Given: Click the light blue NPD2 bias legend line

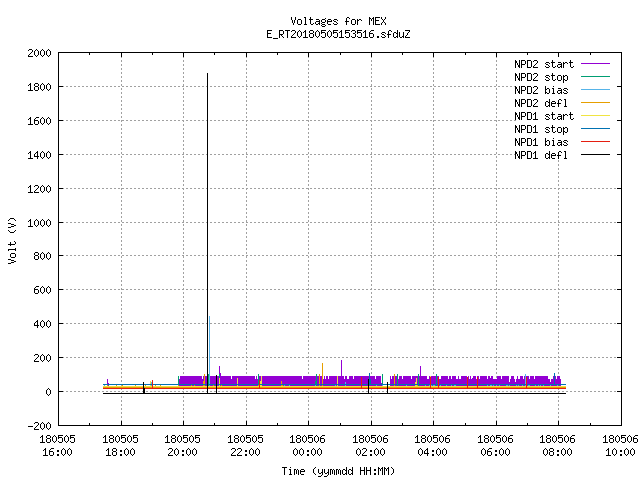Looking at the screenshot, I should [595, 90].
